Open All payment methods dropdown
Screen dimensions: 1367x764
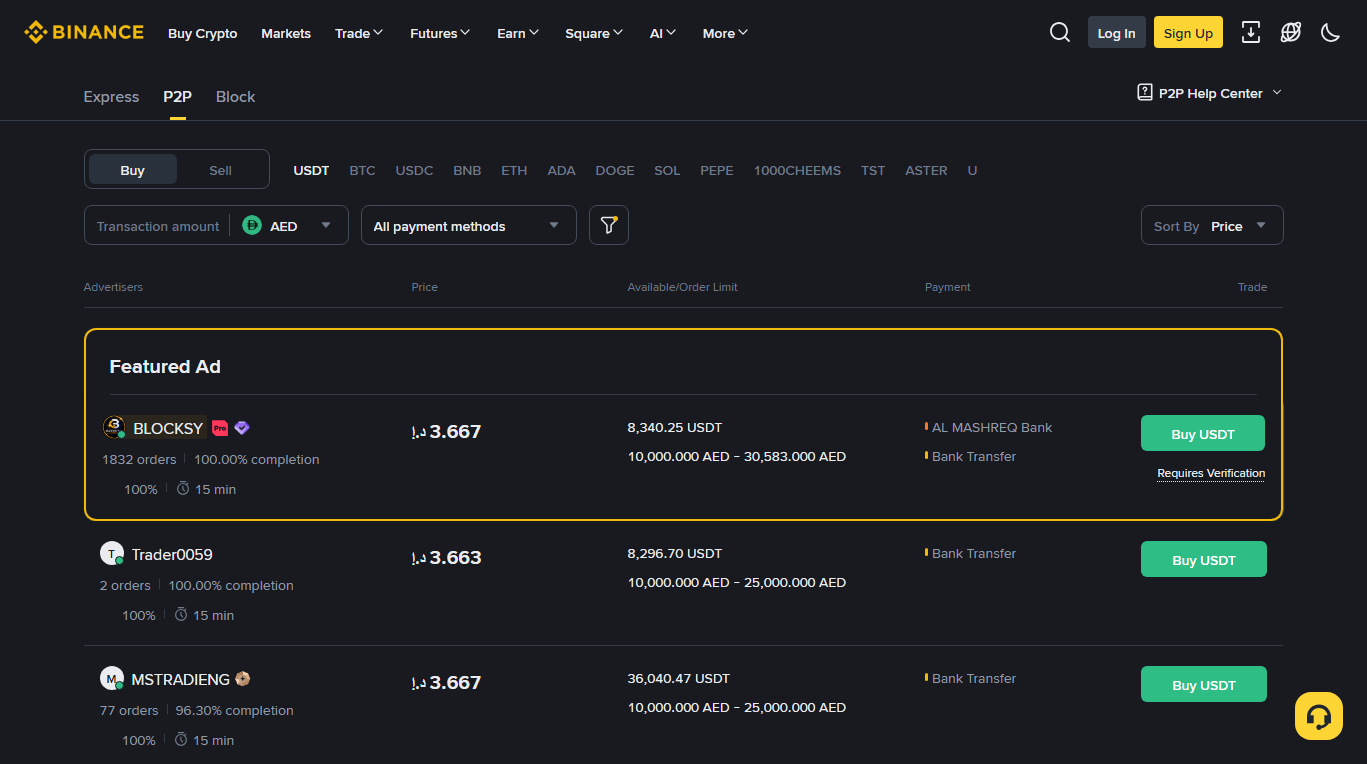coord(469,225)
